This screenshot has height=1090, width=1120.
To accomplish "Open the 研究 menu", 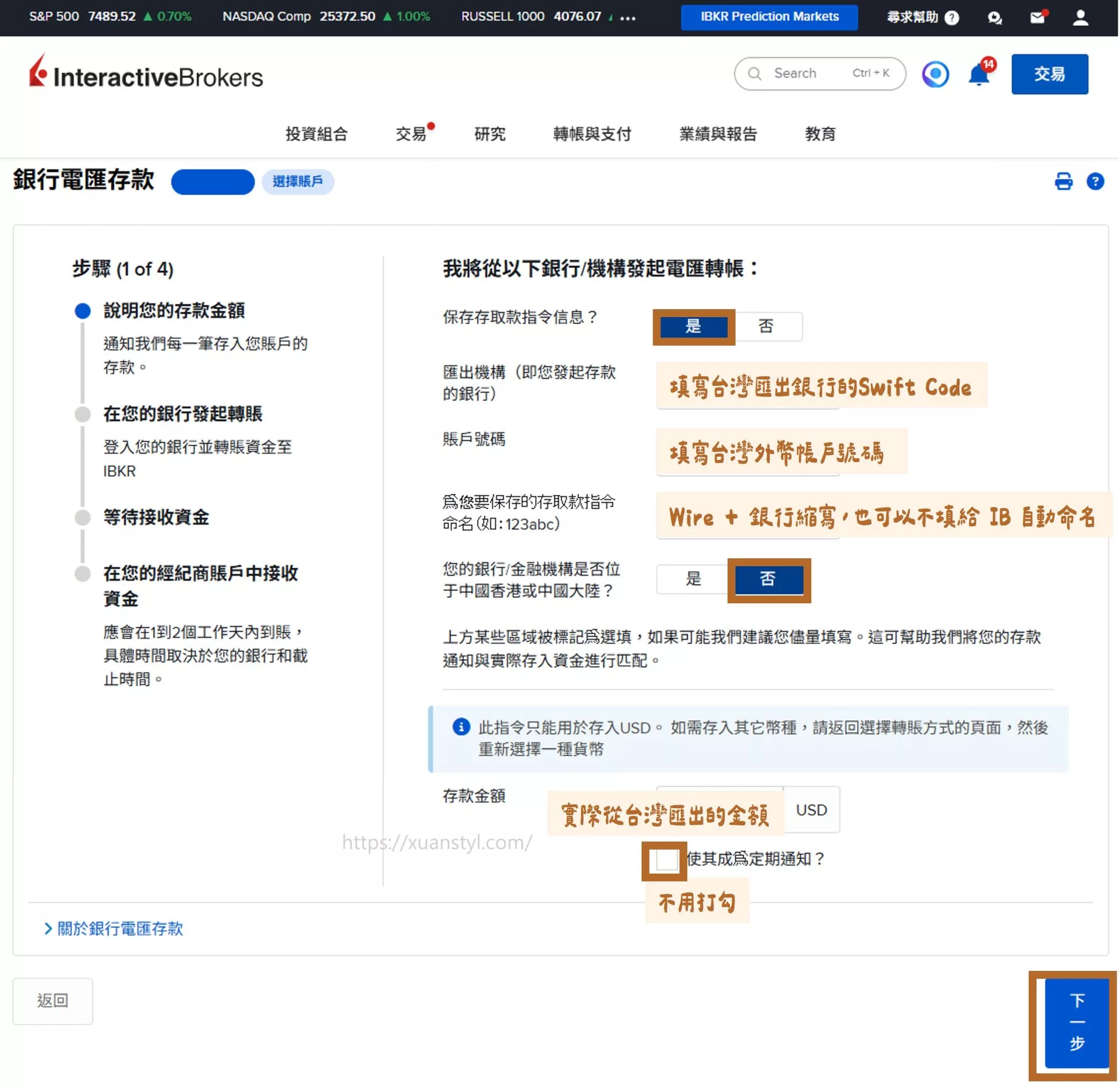I will (x=490, y=134).
